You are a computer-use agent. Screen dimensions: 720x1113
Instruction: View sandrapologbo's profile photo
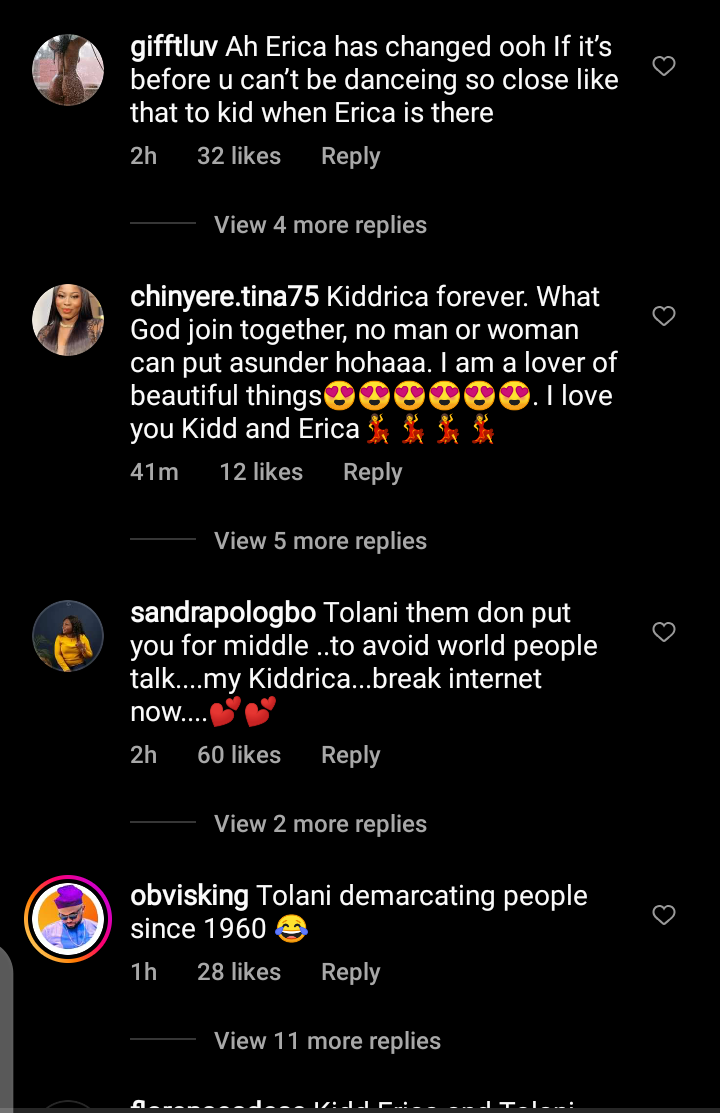68,636
